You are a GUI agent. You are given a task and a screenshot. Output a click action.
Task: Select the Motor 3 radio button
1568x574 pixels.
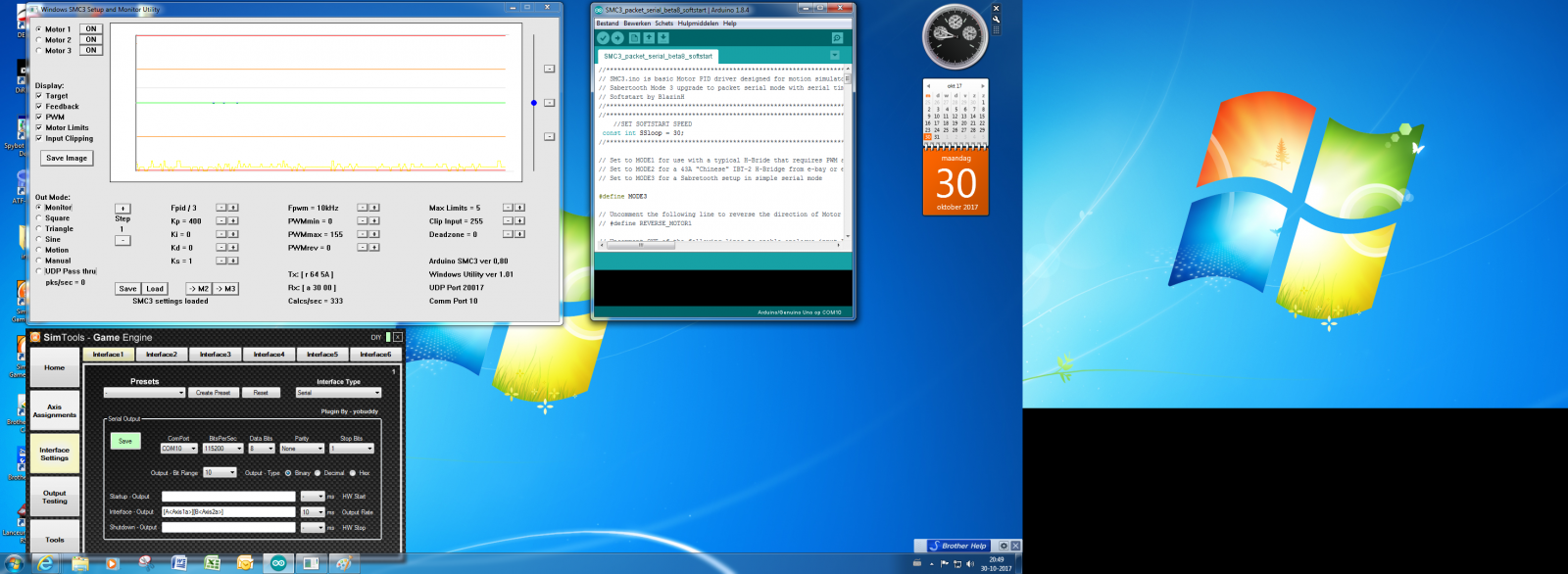[x=38, y=51]
